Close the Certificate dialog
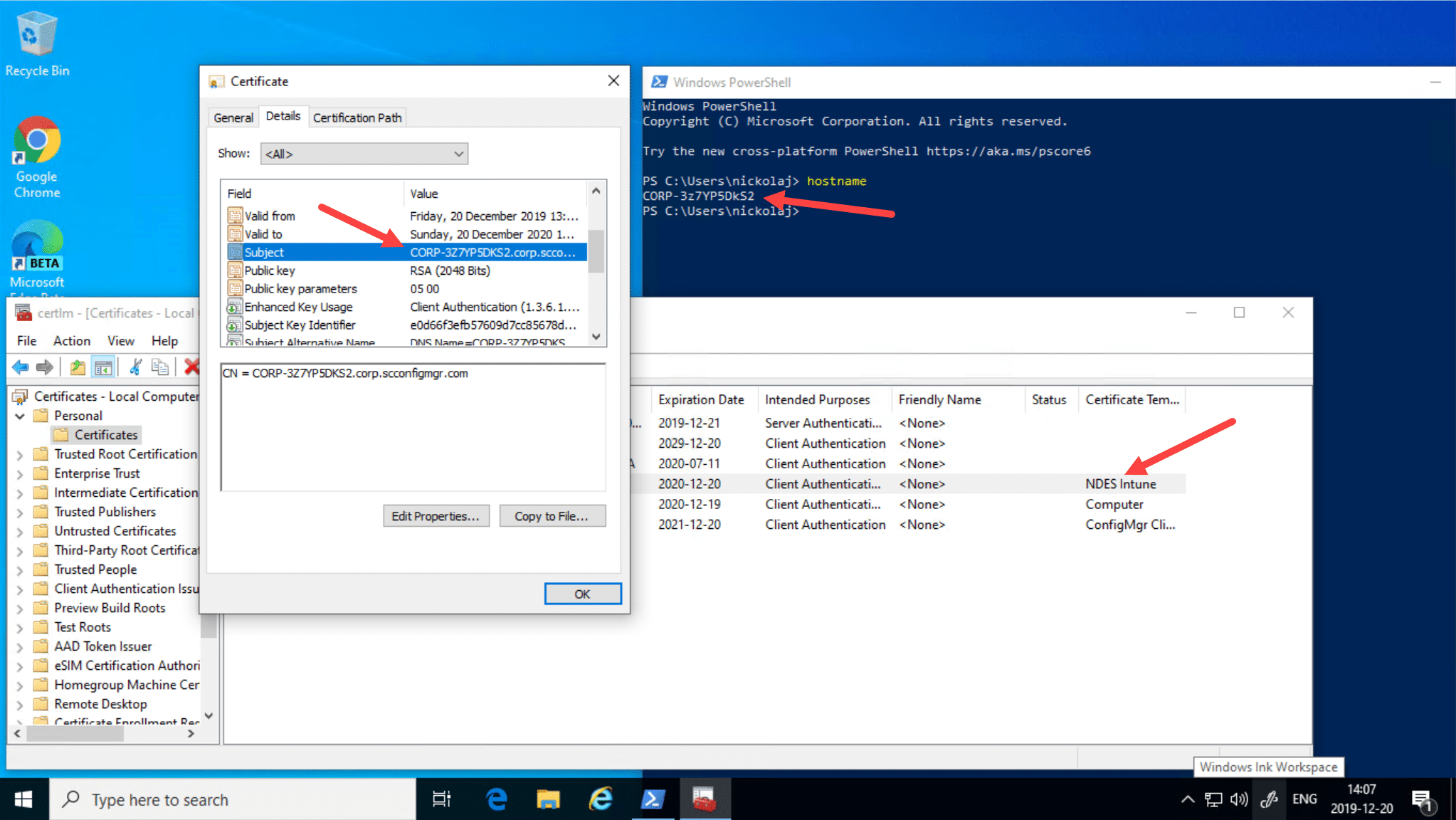Image resolution: width=1456 pixels, height=820 pixels. pyautogui.click(x=613, y=81)
